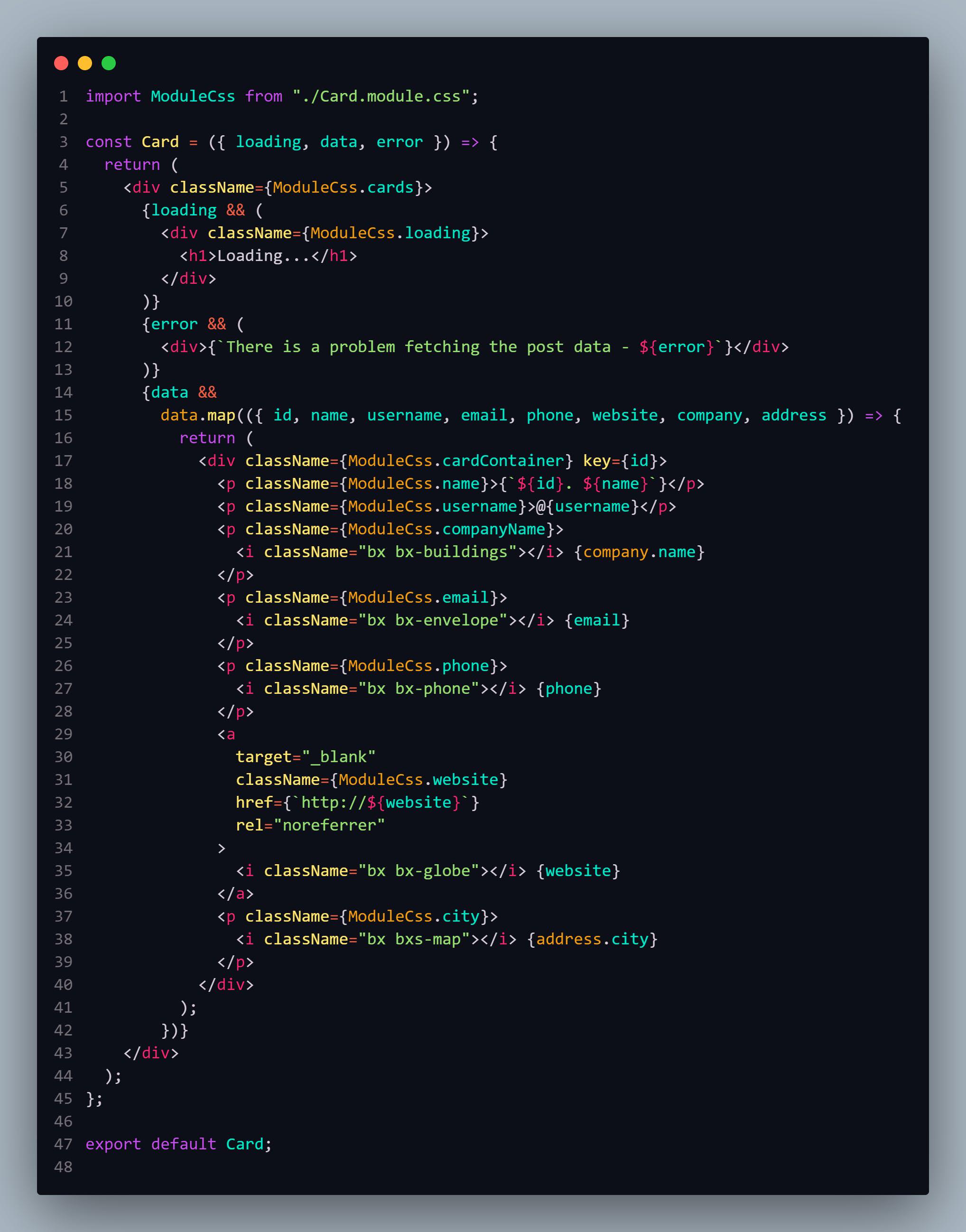966x1232 pixels.
Task: Click the address parameter on line 15
Action: (x=794, y=416)
